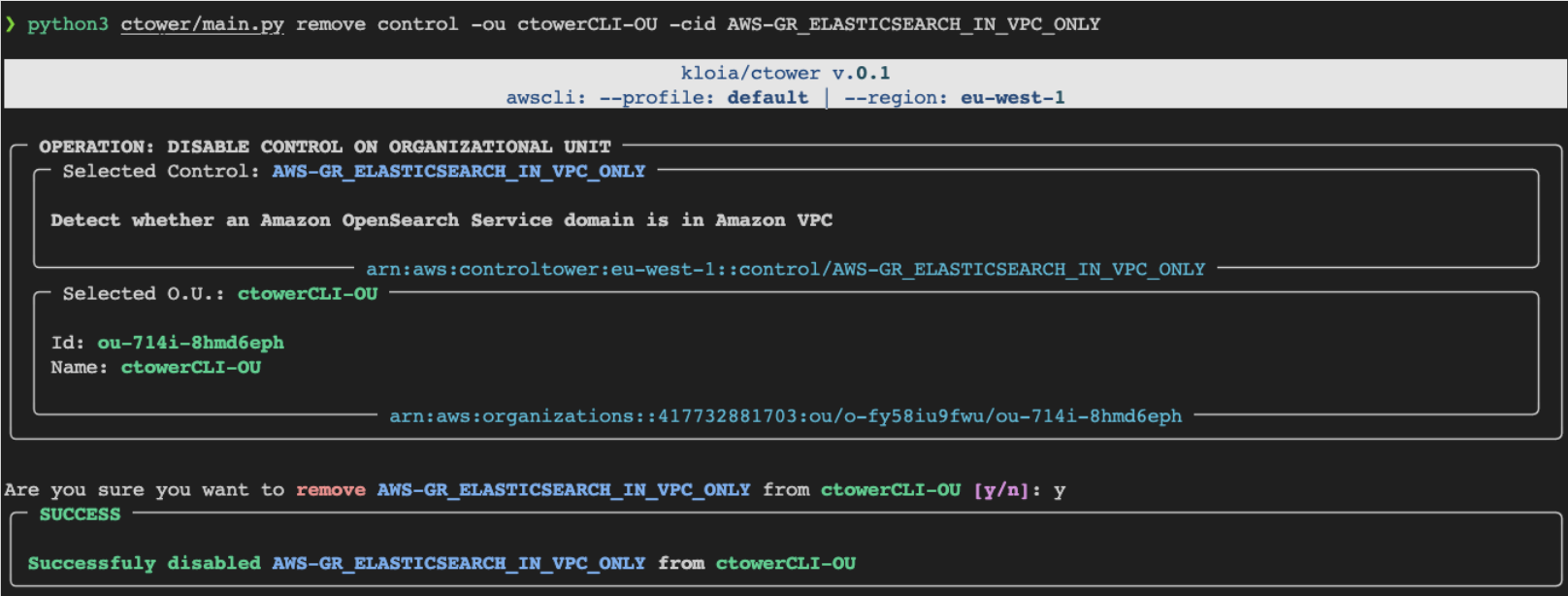Click the [y/n] confirmation choice
Image resolution: width=1568 pixels, height=596 pixels.
1000,489
